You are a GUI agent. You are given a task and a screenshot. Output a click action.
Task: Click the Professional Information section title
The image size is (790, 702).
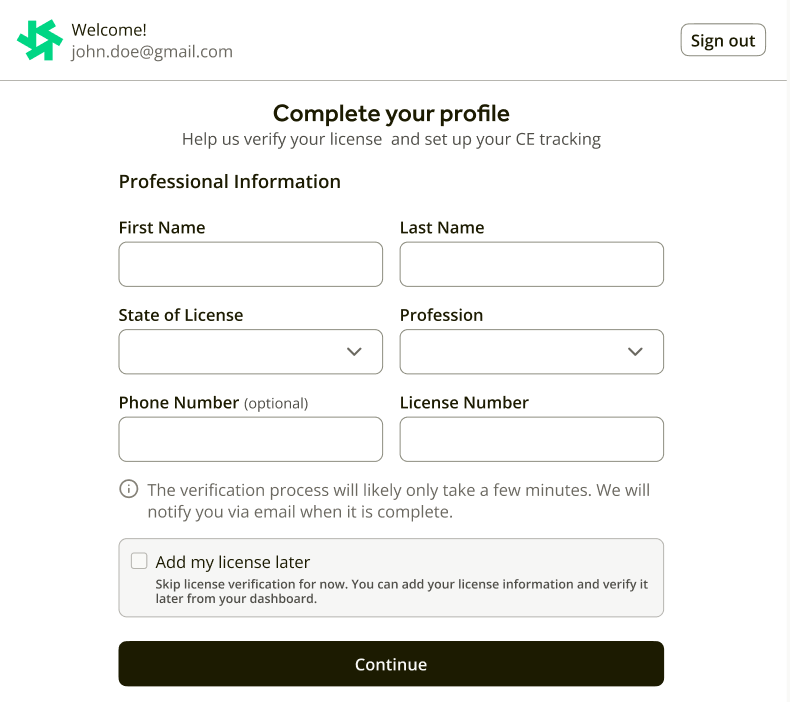230,182
